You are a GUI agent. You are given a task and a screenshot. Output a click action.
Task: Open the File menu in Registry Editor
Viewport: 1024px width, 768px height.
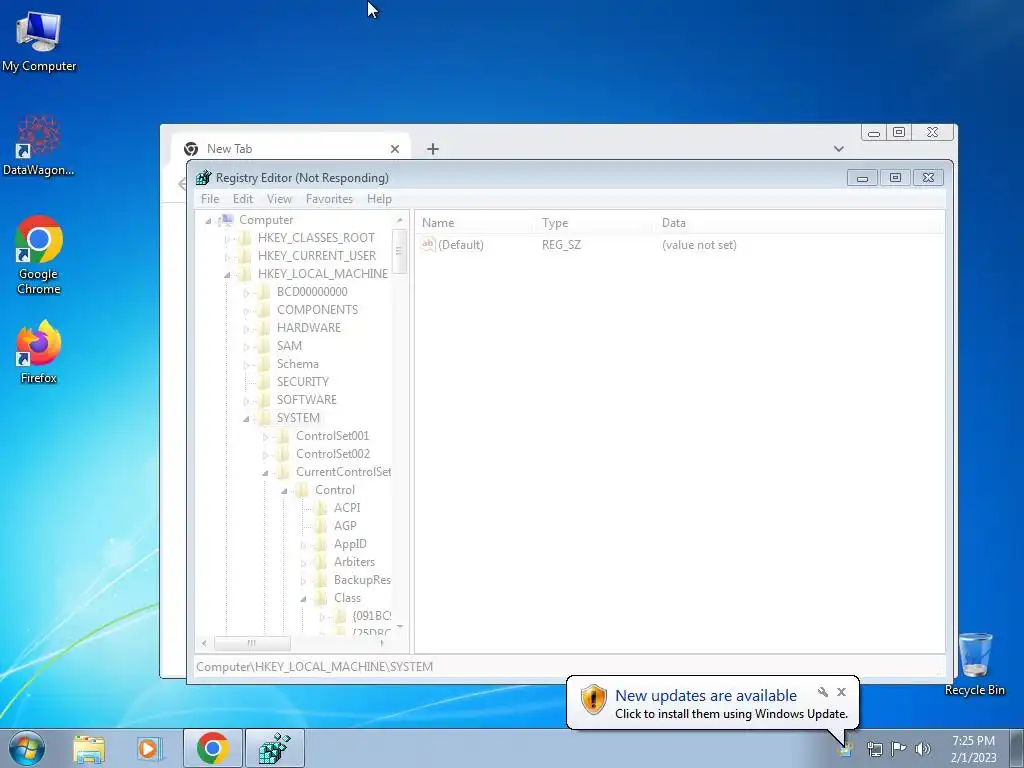point(210,199)
